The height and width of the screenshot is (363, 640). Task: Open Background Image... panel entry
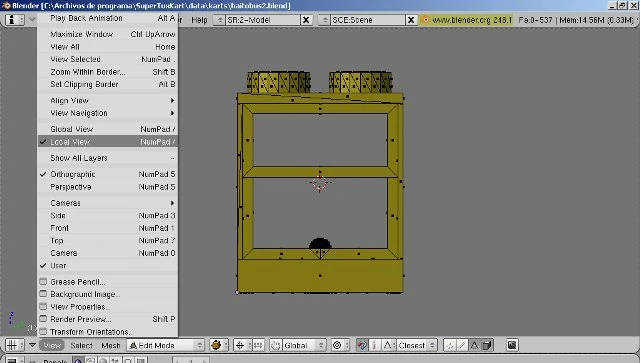coord(108,294)
